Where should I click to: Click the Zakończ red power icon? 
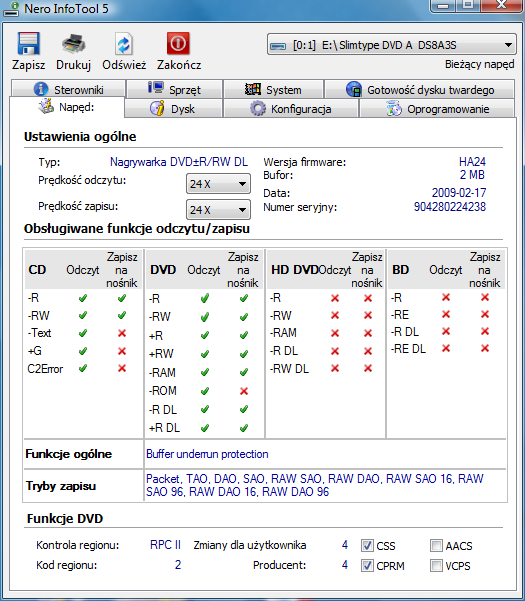pyautogui.click(x=178, y=43)
